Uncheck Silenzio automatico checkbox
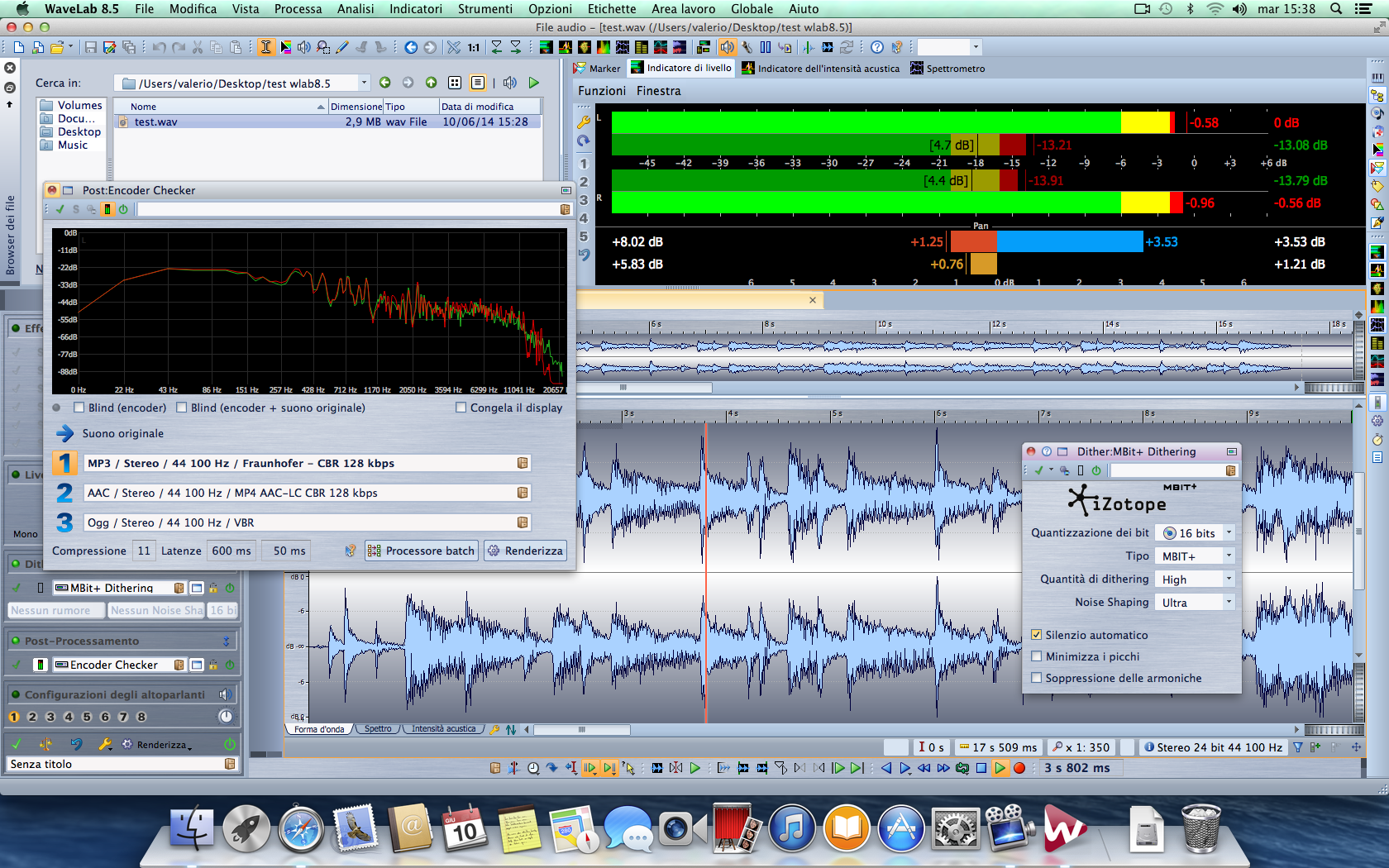This screenshot has width=1389, height=868. 1037,635
